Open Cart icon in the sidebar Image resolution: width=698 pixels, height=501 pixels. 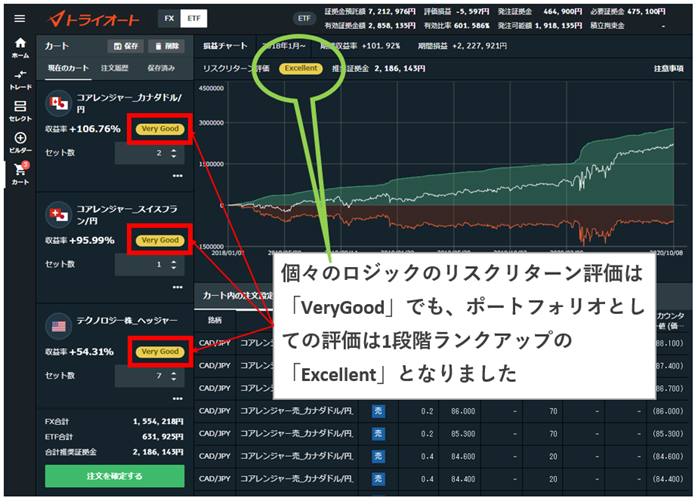[x=20, y=174]
